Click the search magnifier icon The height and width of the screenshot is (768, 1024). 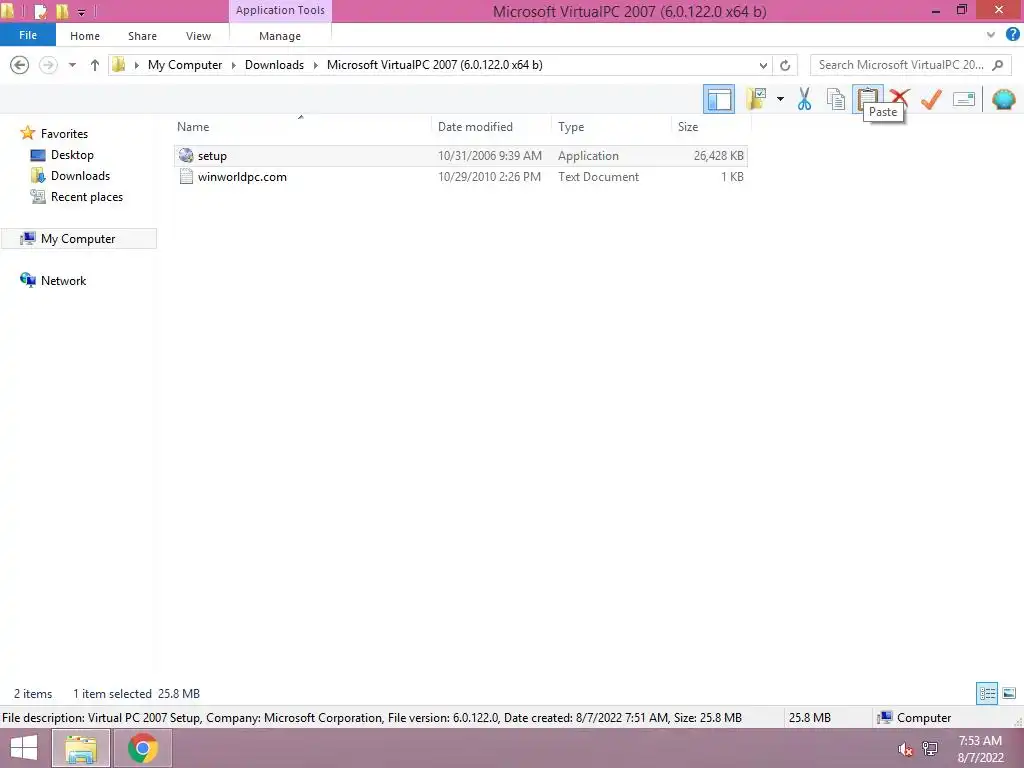click(x=997, y=65)
